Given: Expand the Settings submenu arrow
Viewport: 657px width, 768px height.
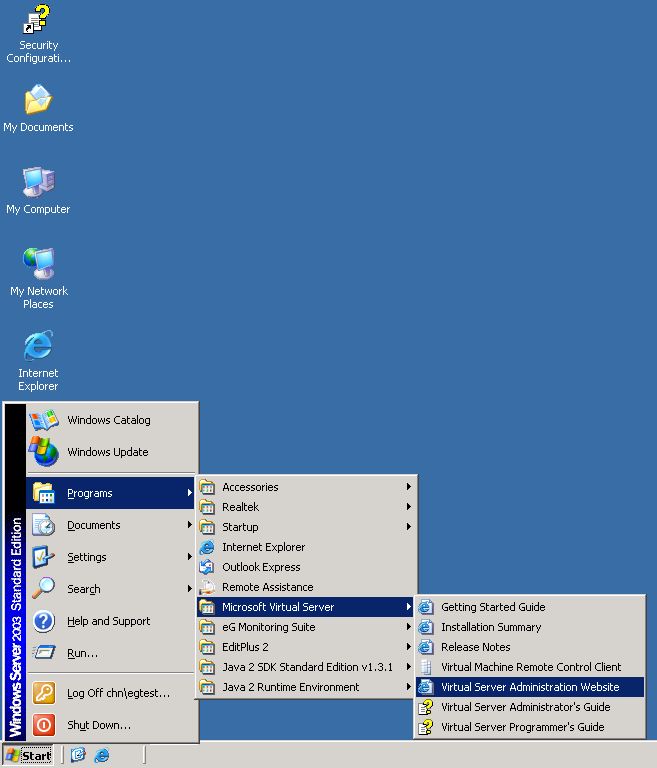Looking at the screenshot, I should (x=190, y=557).
